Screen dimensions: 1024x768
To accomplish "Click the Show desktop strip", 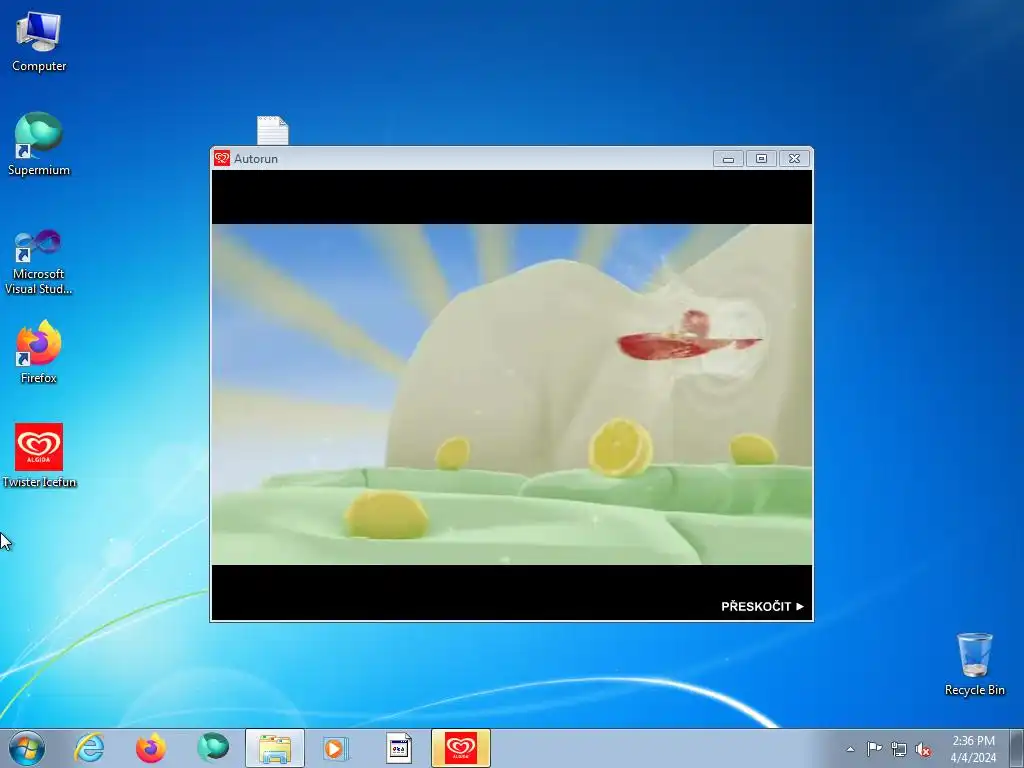I will [1017, 748].
